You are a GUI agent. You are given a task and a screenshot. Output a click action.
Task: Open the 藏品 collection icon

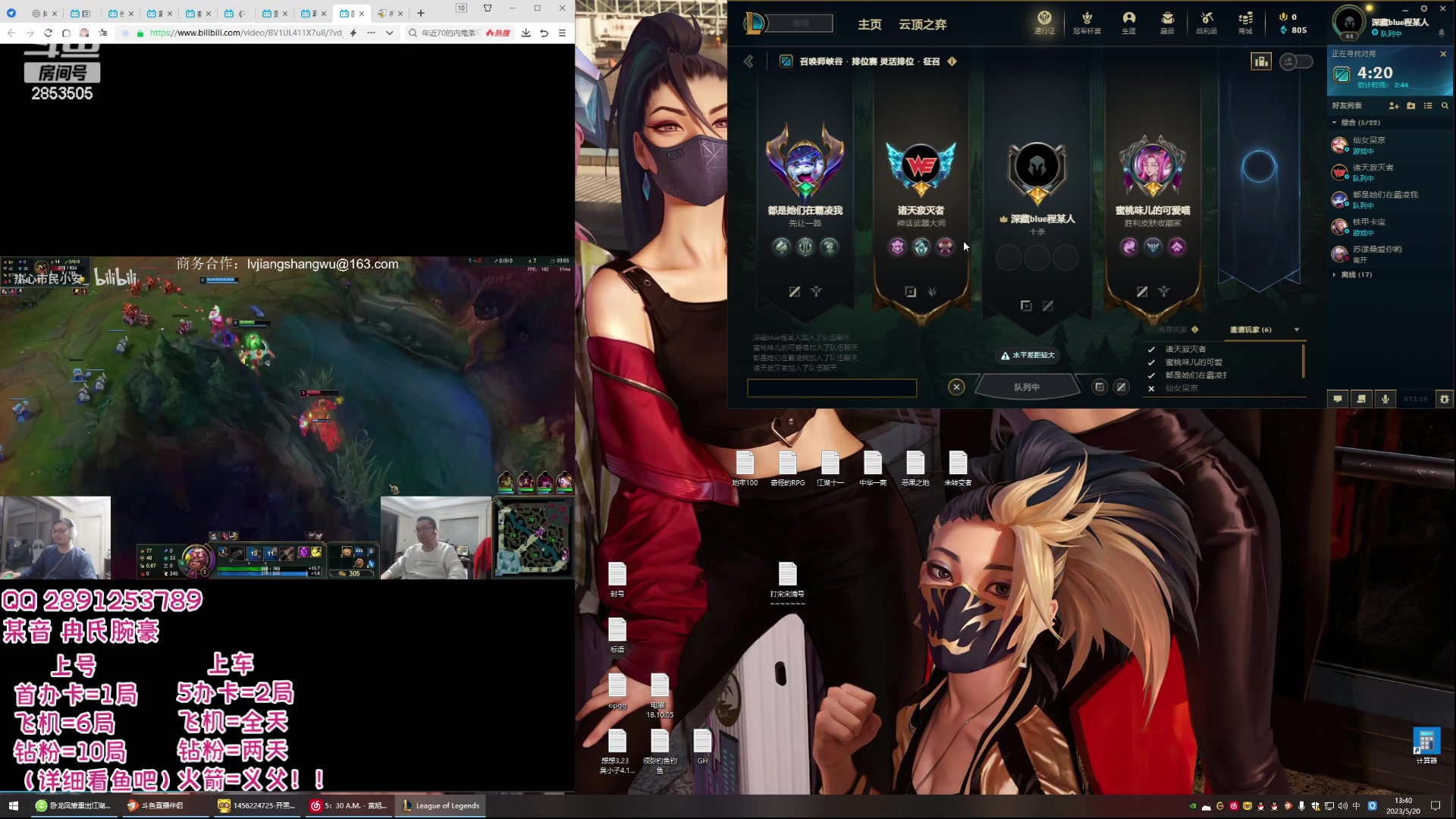point(1167,22)
